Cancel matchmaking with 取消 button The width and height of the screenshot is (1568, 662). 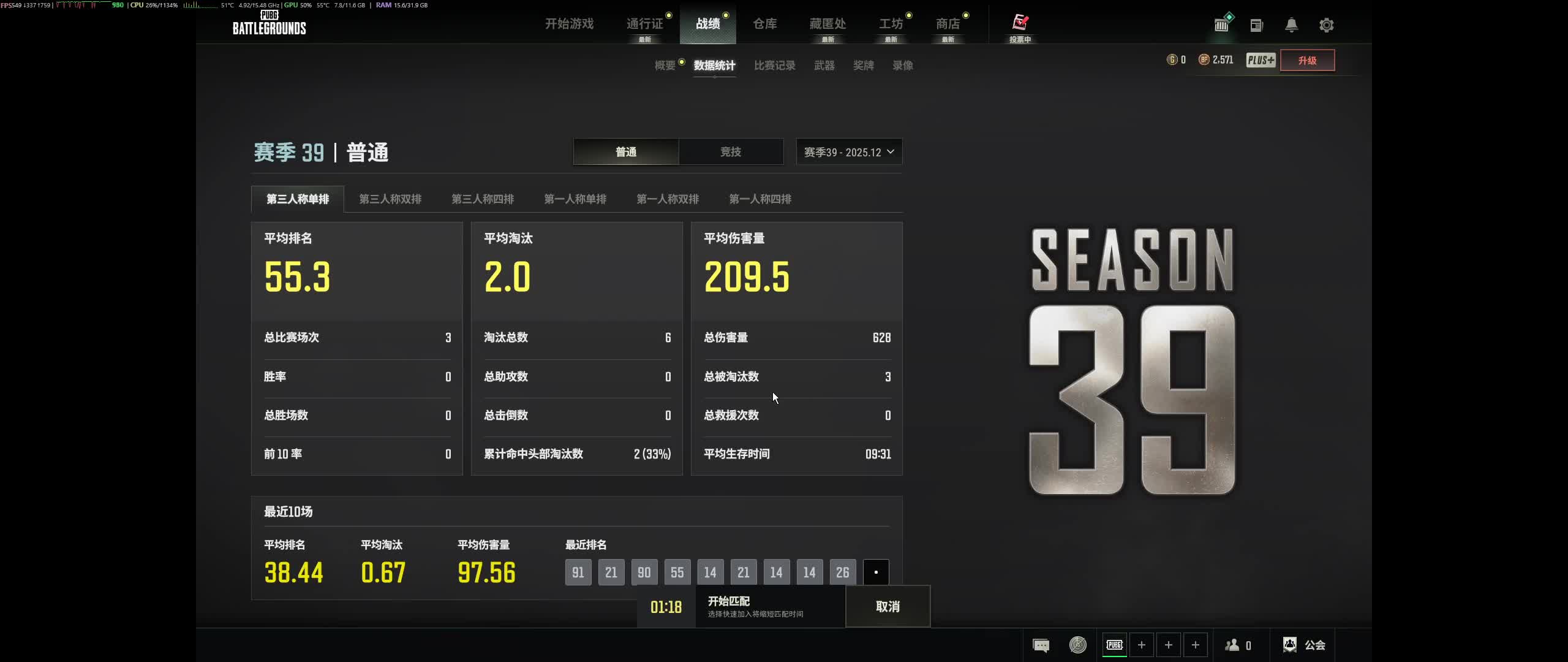888,606
